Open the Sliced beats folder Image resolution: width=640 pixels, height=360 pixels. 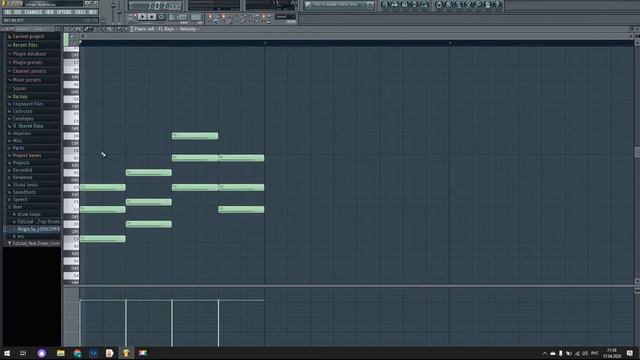click(25, 185)
